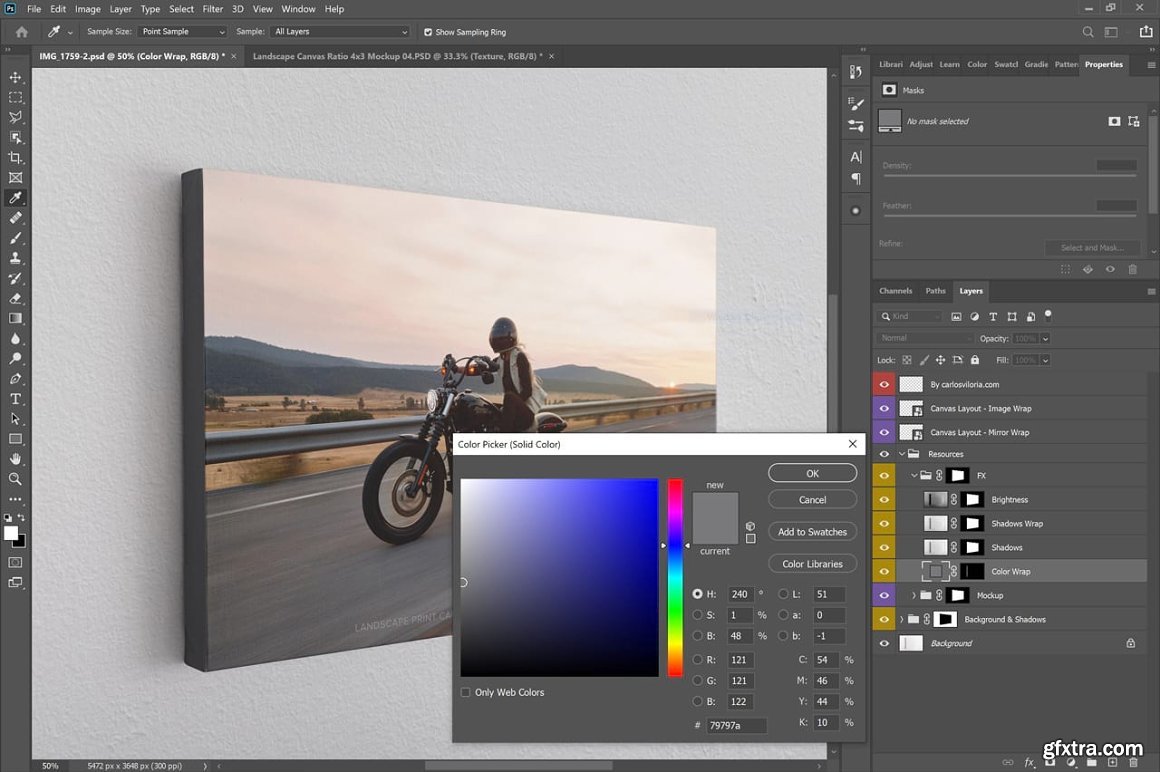Open Color Libraries from Color Picker
Image resolution: width=1160 pixels, height=772 pixels.
tap(812, 564)
